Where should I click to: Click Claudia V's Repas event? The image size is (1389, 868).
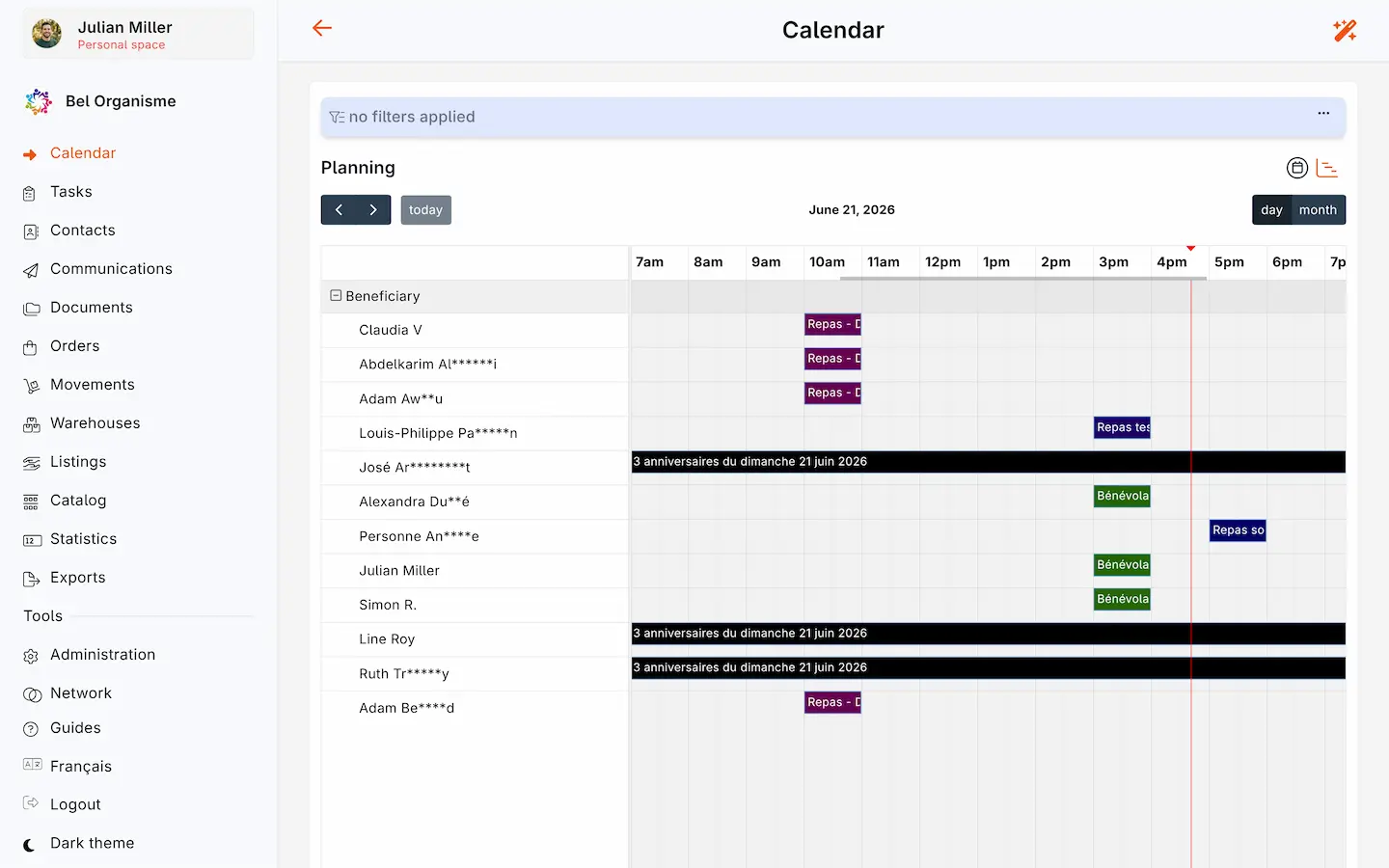point(833,324)
